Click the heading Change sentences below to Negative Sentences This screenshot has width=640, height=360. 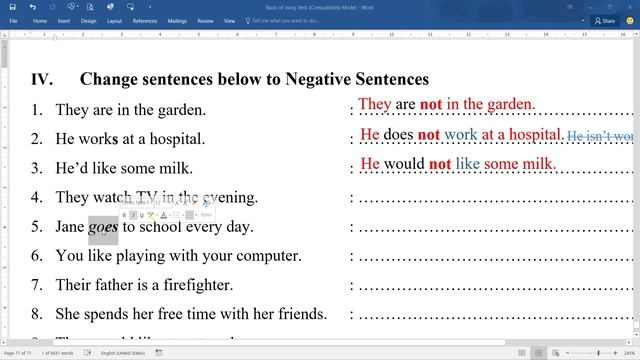[254, 79]
